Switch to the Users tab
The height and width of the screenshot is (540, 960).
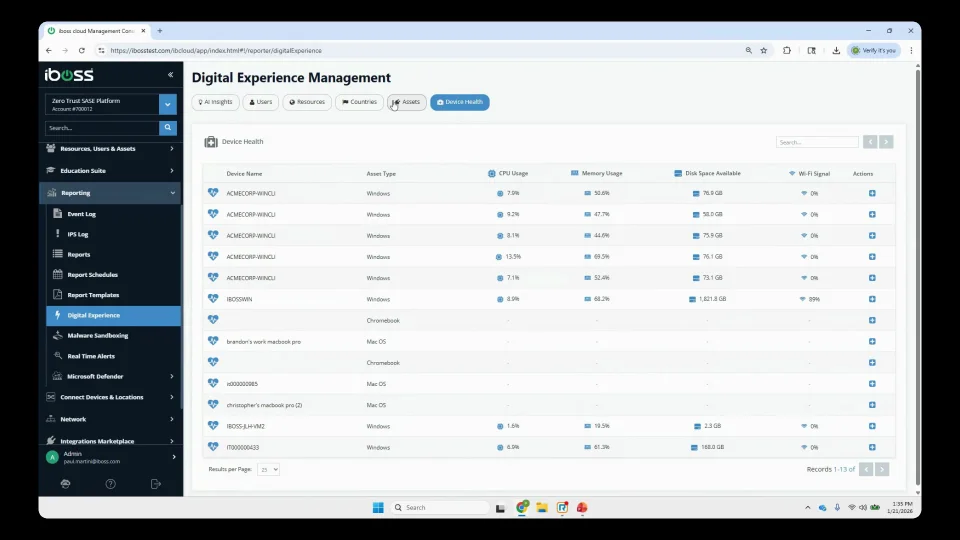click(x=261, y=102)
